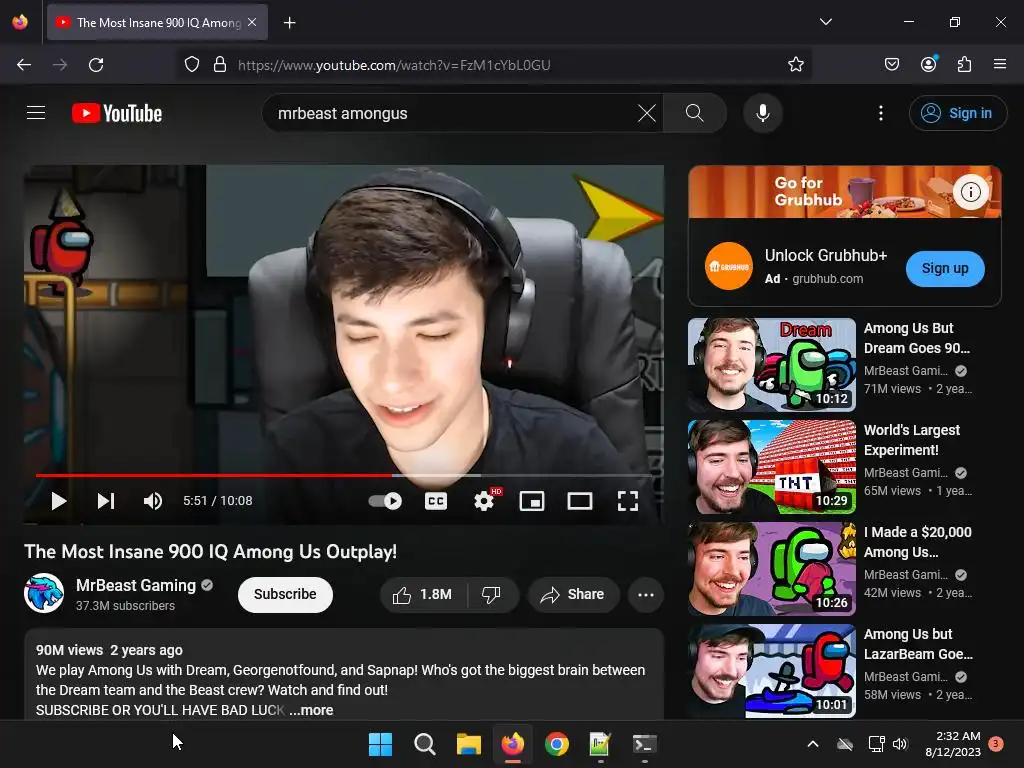This screenshot has width=1024, height=768.
Task: Seek on the red video progress bar
Action: pyautogui.click(x=344, y=475)
